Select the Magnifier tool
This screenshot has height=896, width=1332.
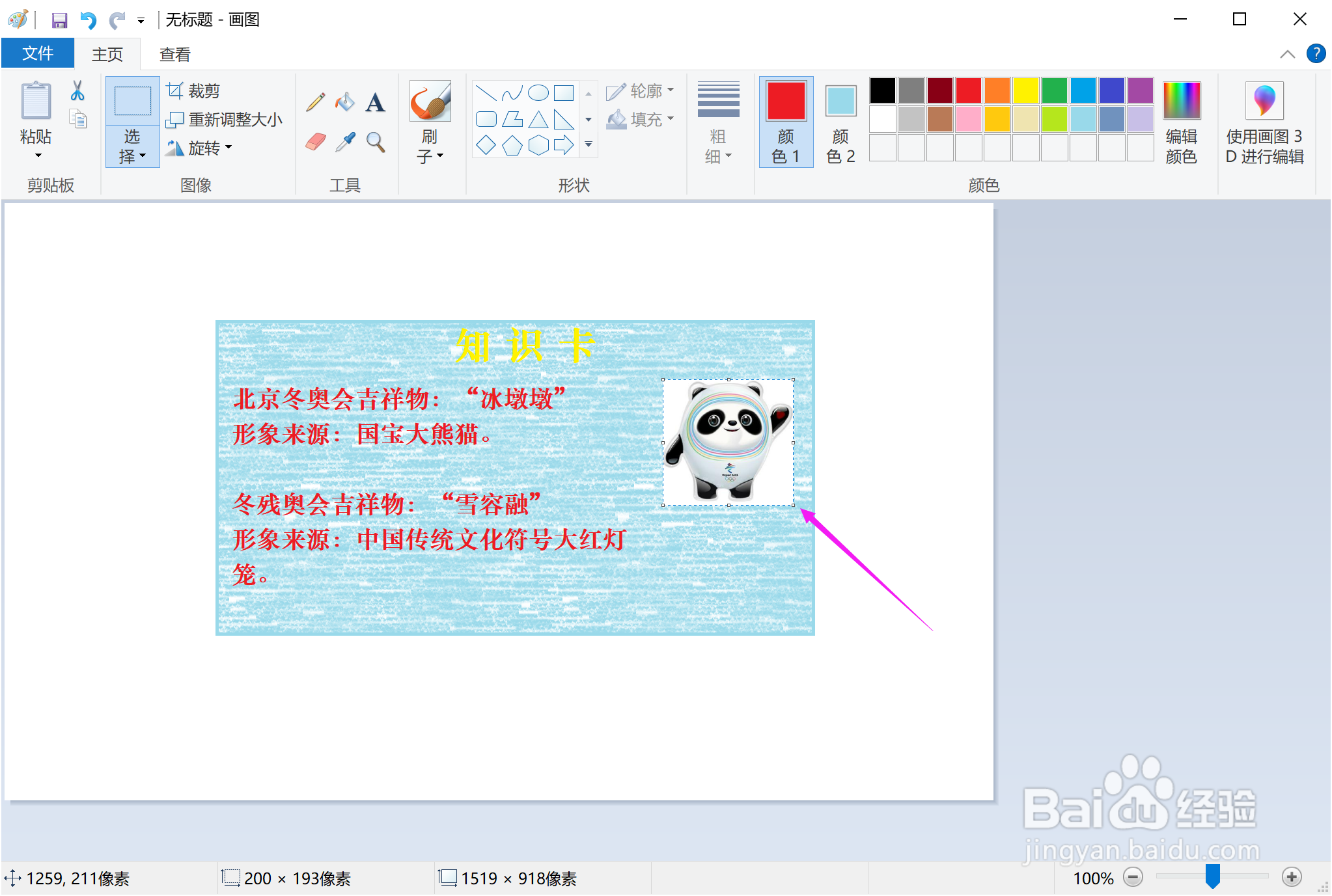coord(375,141)
